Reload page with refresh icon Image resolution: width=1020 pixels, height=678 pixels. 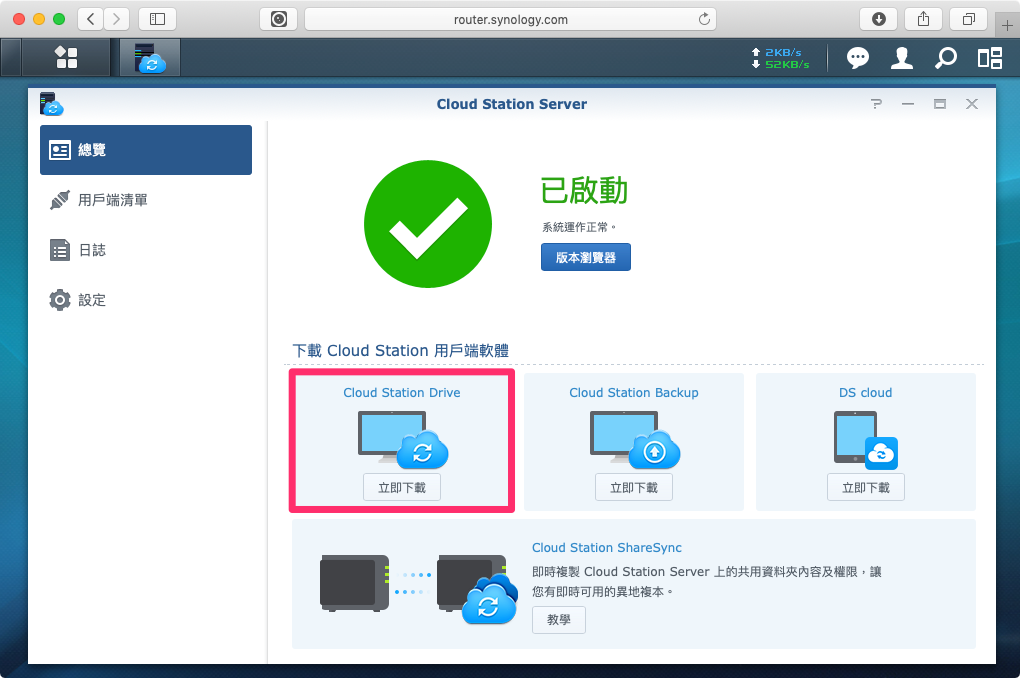[x=704, y=19]
